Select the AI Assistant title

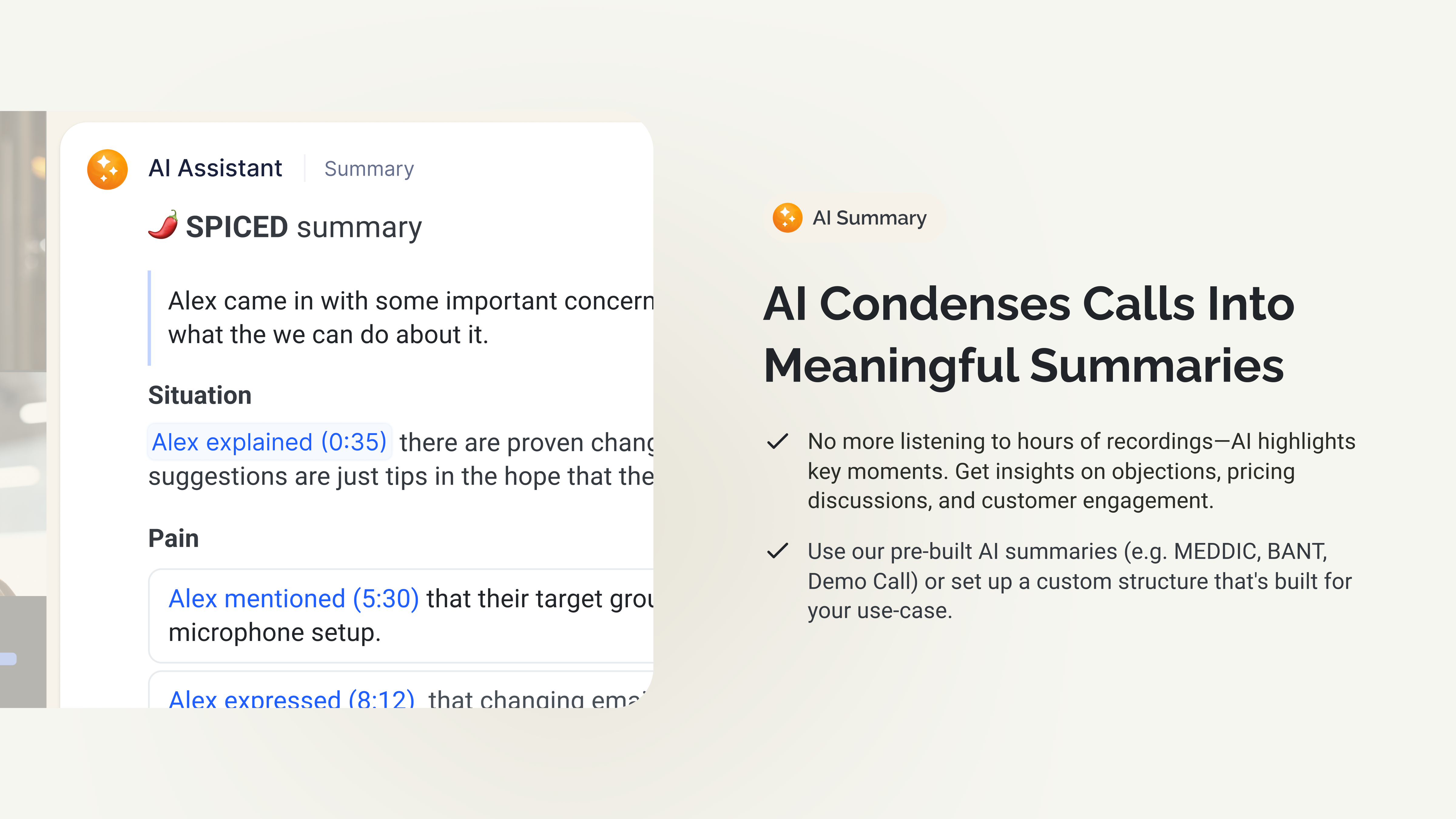(x=215, y=168)
